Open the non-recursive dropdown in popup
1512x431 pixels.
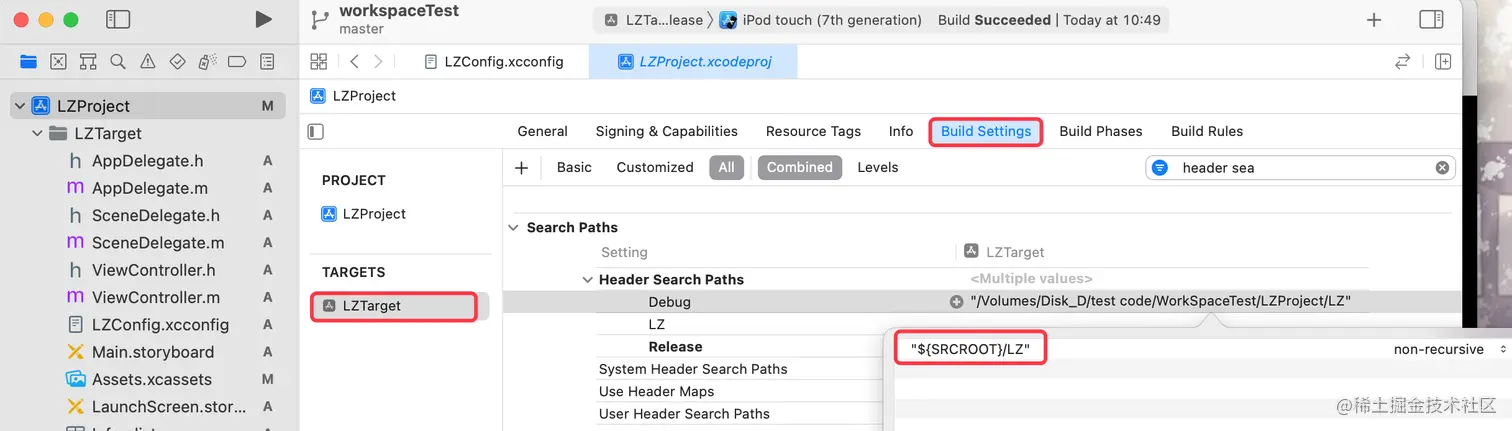1450,349
